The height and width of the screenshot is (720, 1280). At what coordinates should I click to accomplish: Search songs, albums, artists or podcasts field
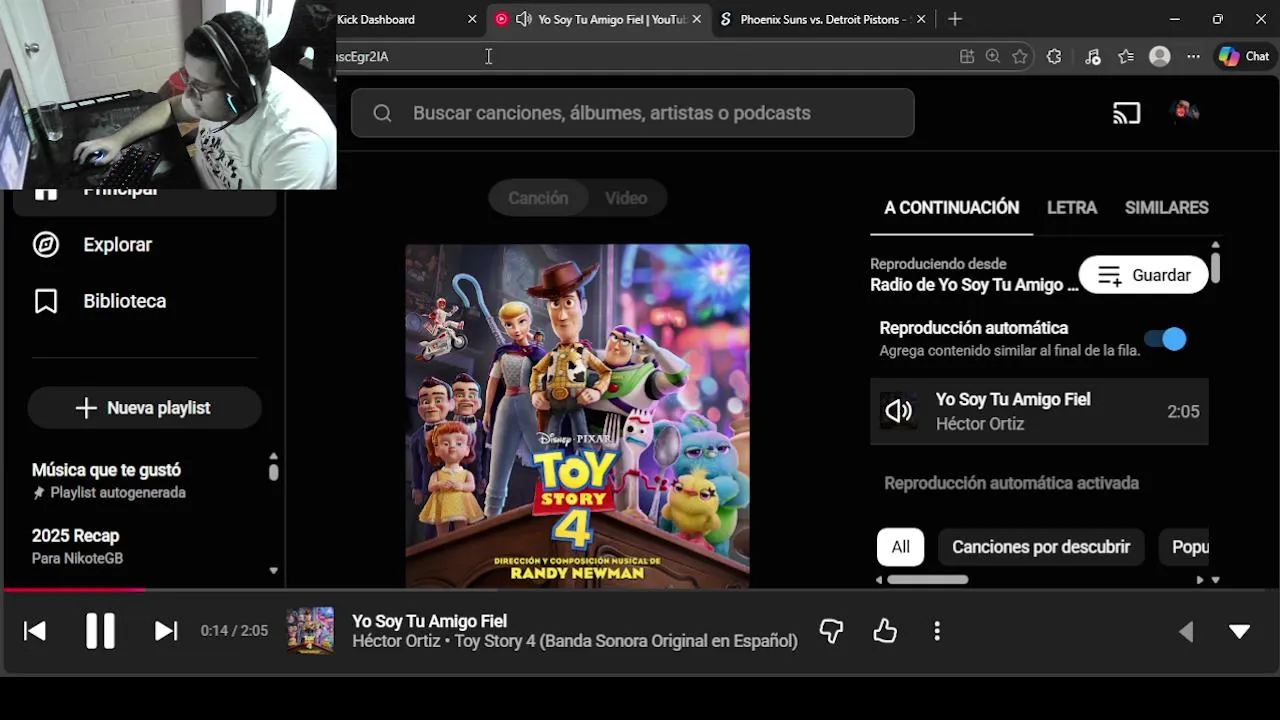tap(633, 113)
